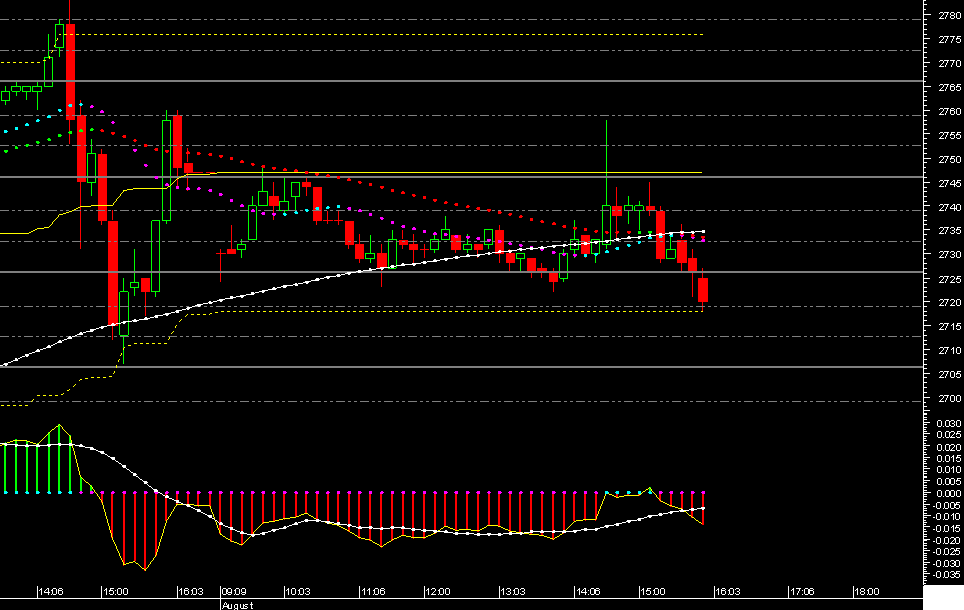Pick the 2735 price scale value
This screenshot has width=964, height=610.
coord(949,231)
